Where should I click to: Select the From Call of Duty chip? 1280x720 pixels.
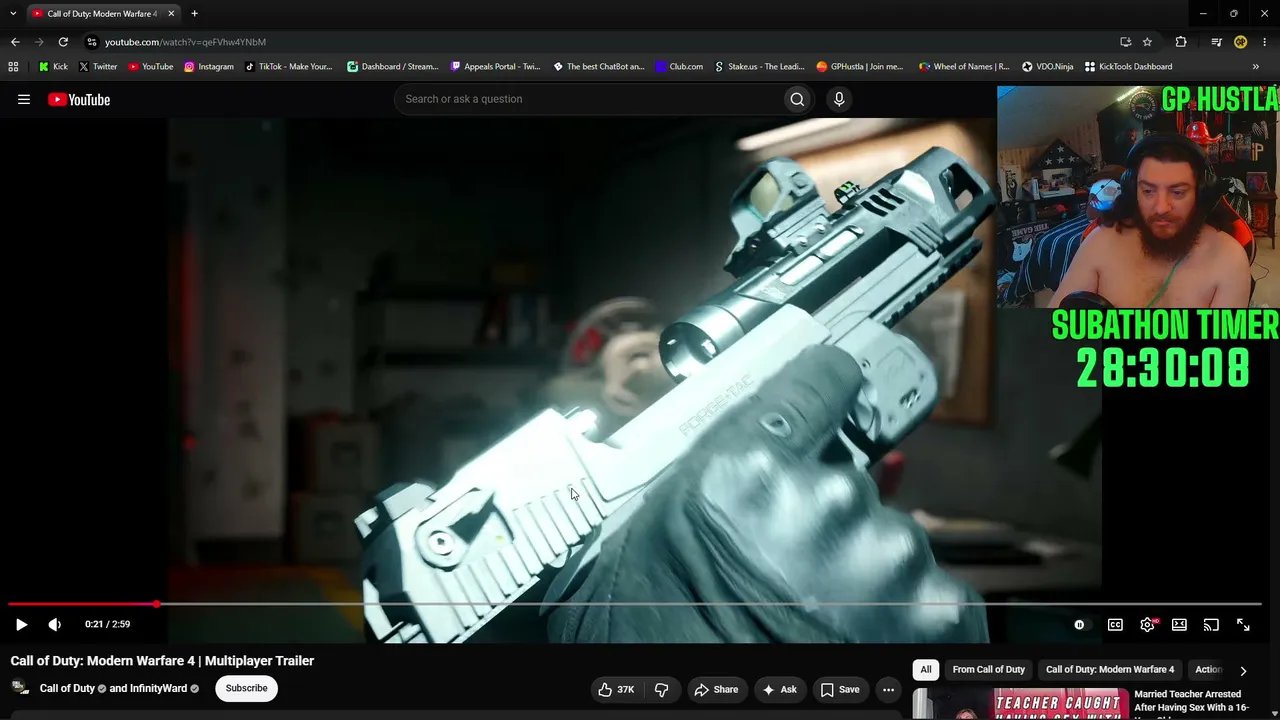pos(988,669)
